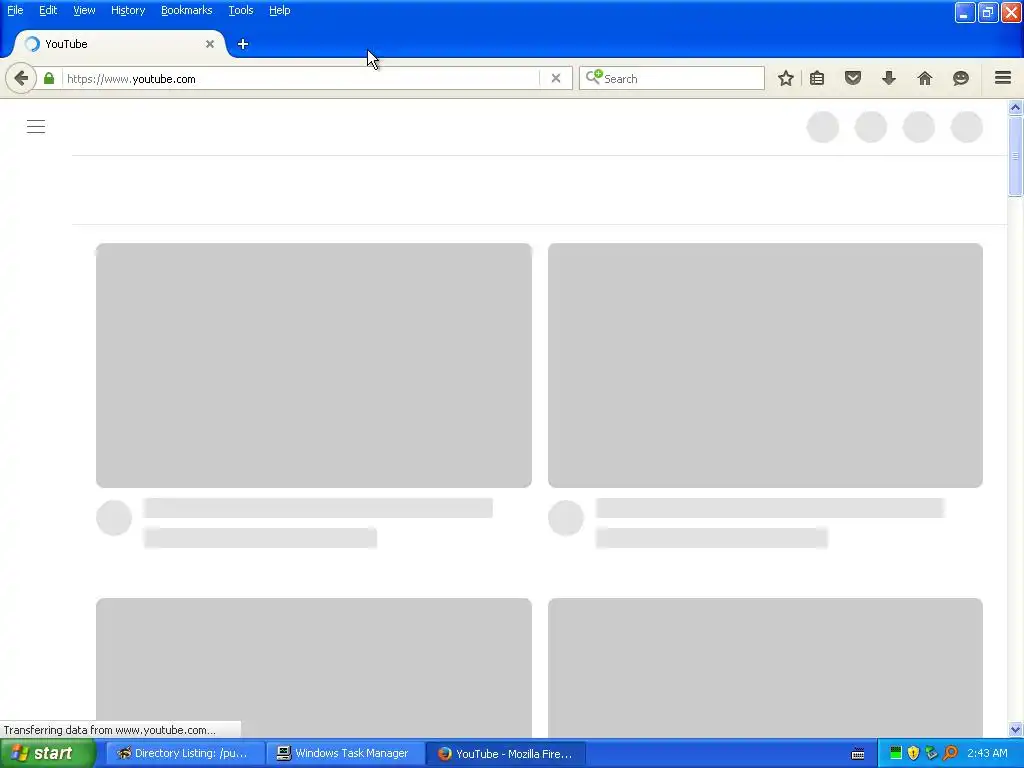Open the File menu
Viewport: 1024px width, 768px height.
tap(15, 10)
